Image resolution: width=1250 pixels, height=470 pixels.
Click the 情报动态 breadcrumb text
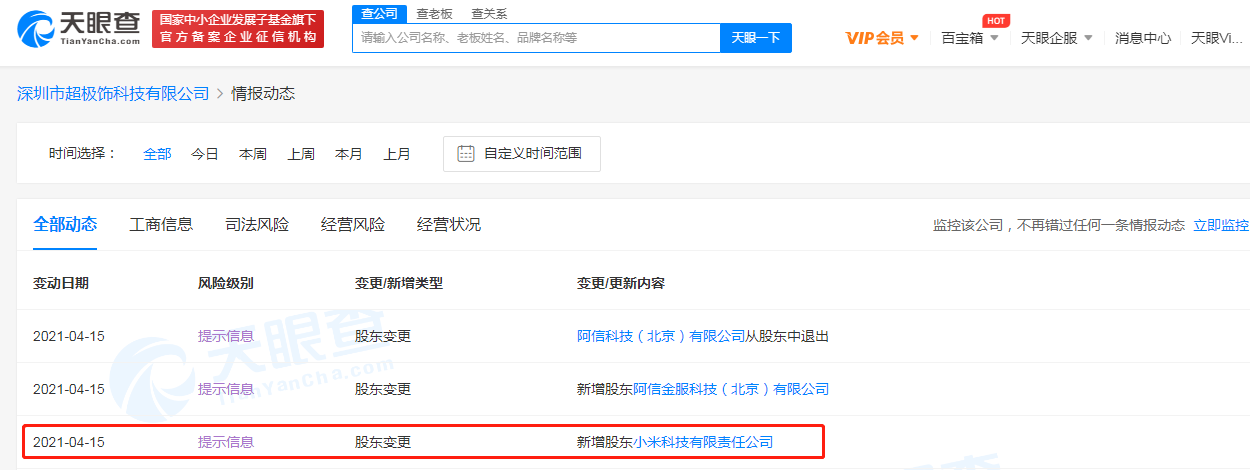263,93
